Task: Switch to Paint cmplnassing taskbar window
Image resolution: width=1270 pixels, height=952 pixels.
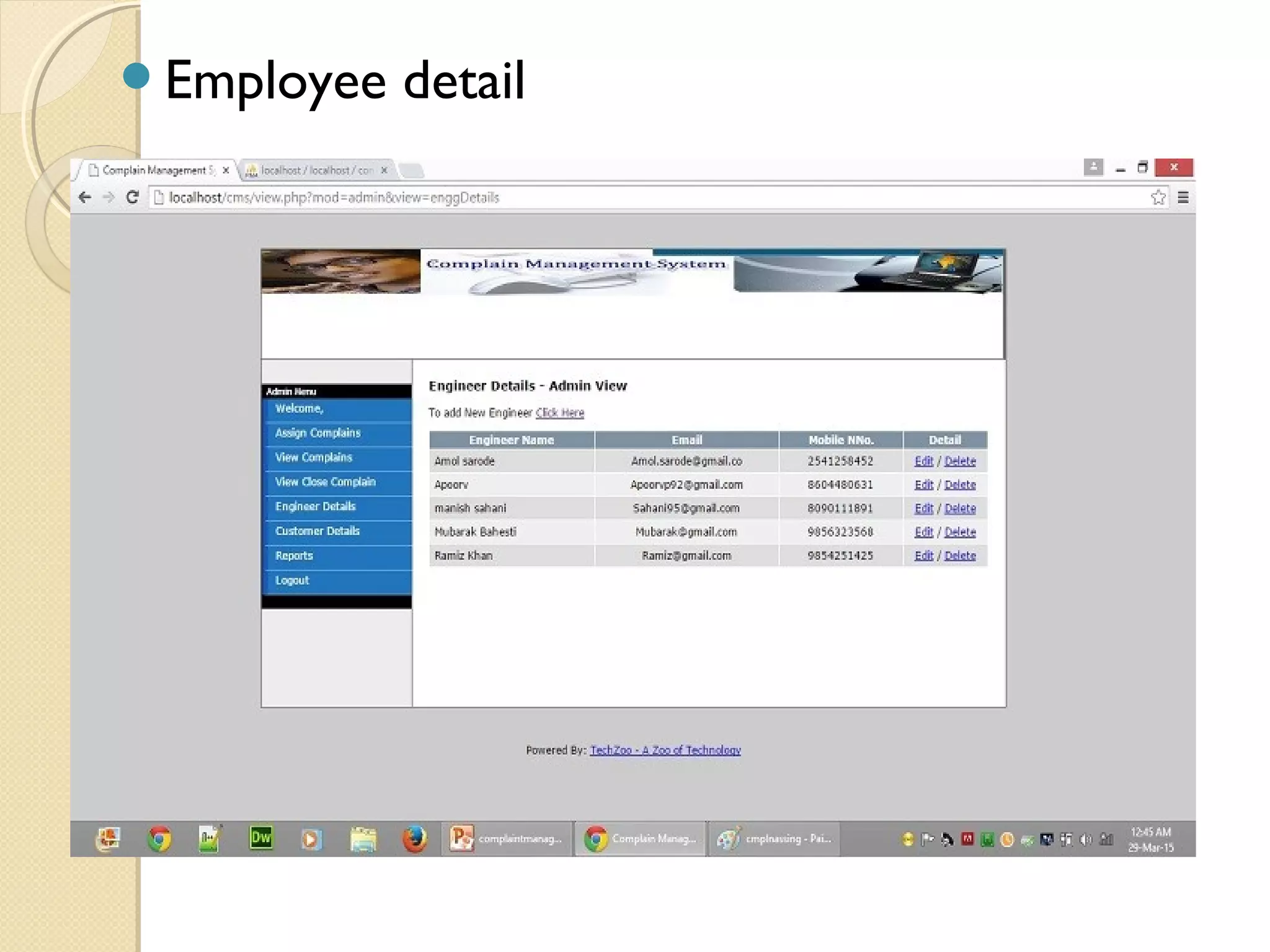Action: click(775, 839)
